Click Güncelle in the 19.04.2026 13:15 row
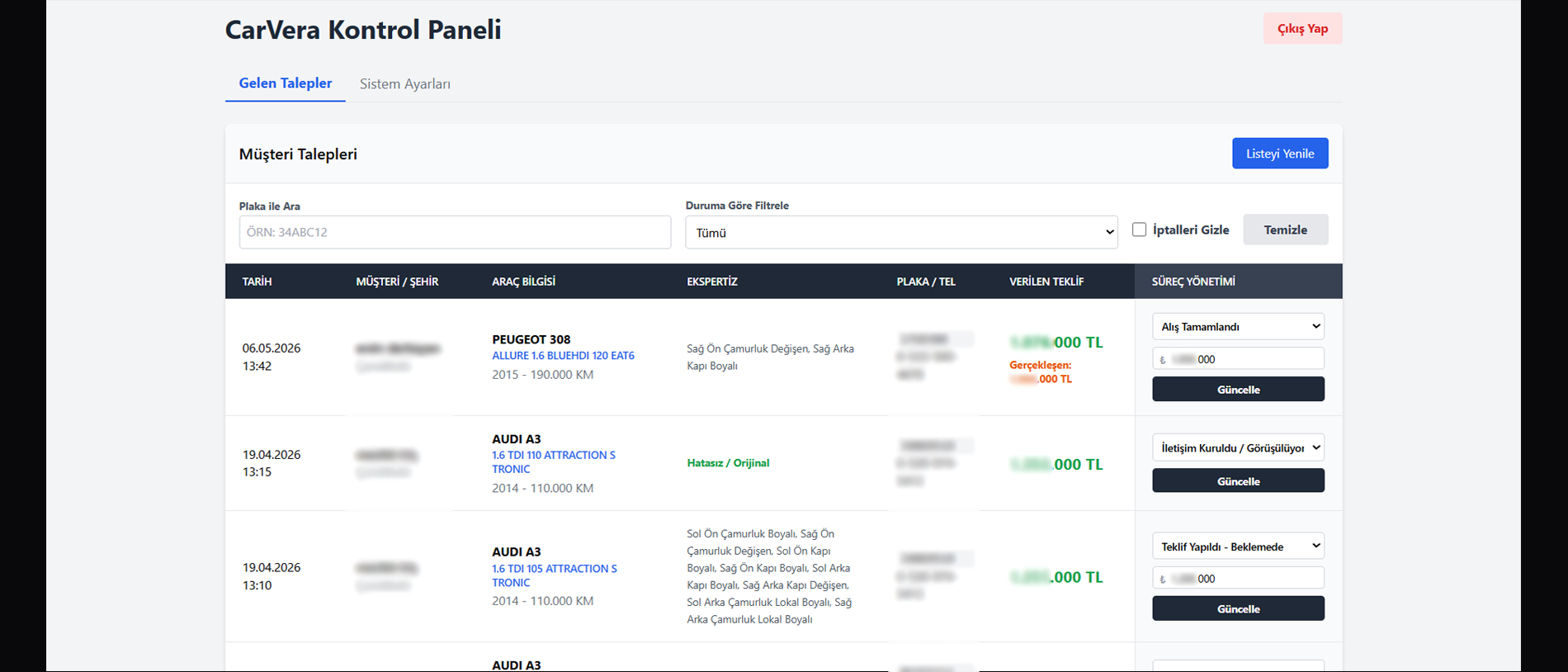1568x672 pixels. tap(1238, 481)
